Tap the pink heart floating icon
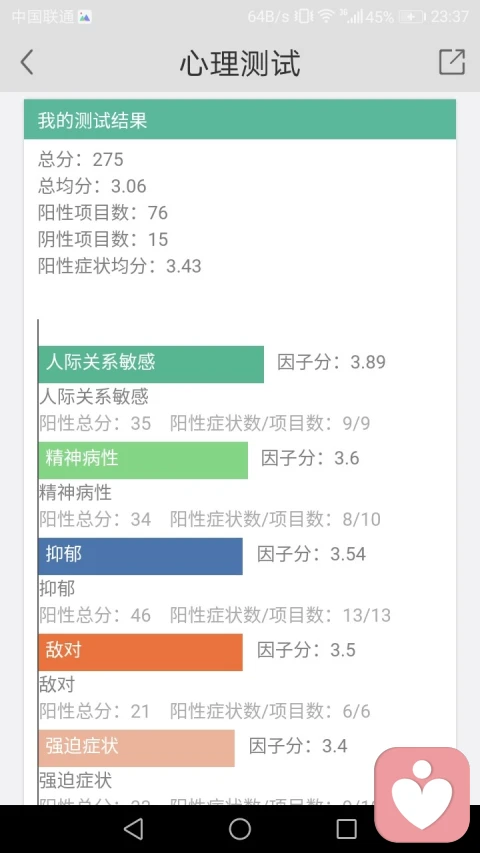 point(422,794)
